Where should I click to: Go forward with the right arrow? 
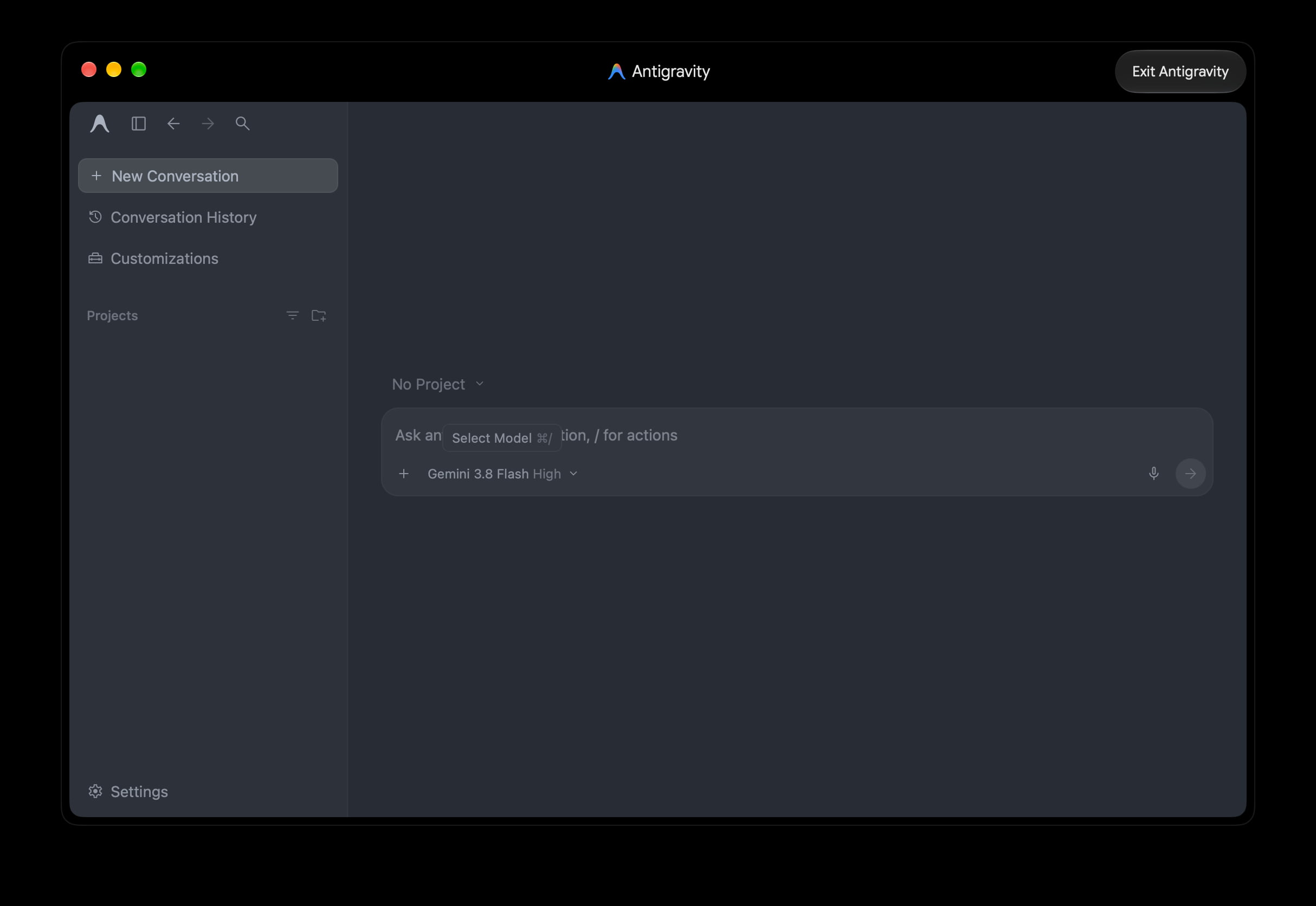(208, 124)
